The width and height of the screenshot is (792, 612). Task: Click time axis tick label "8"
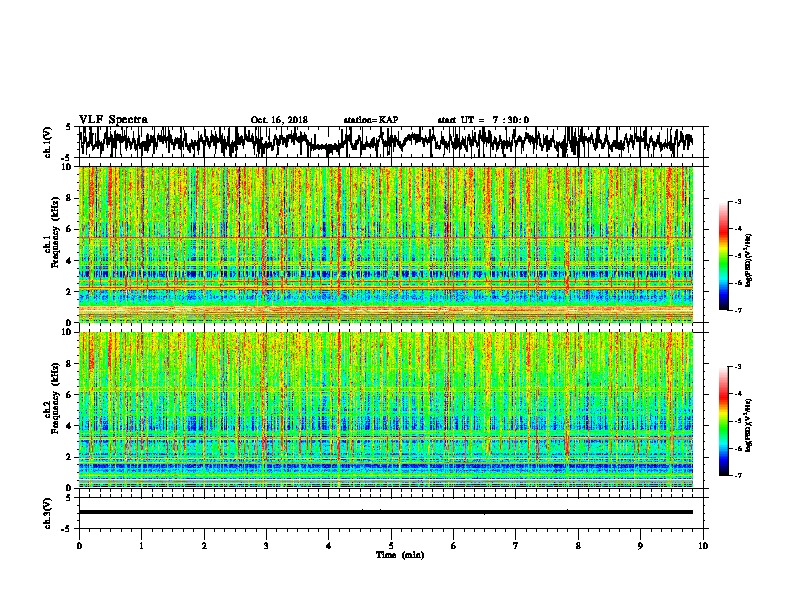578,546
